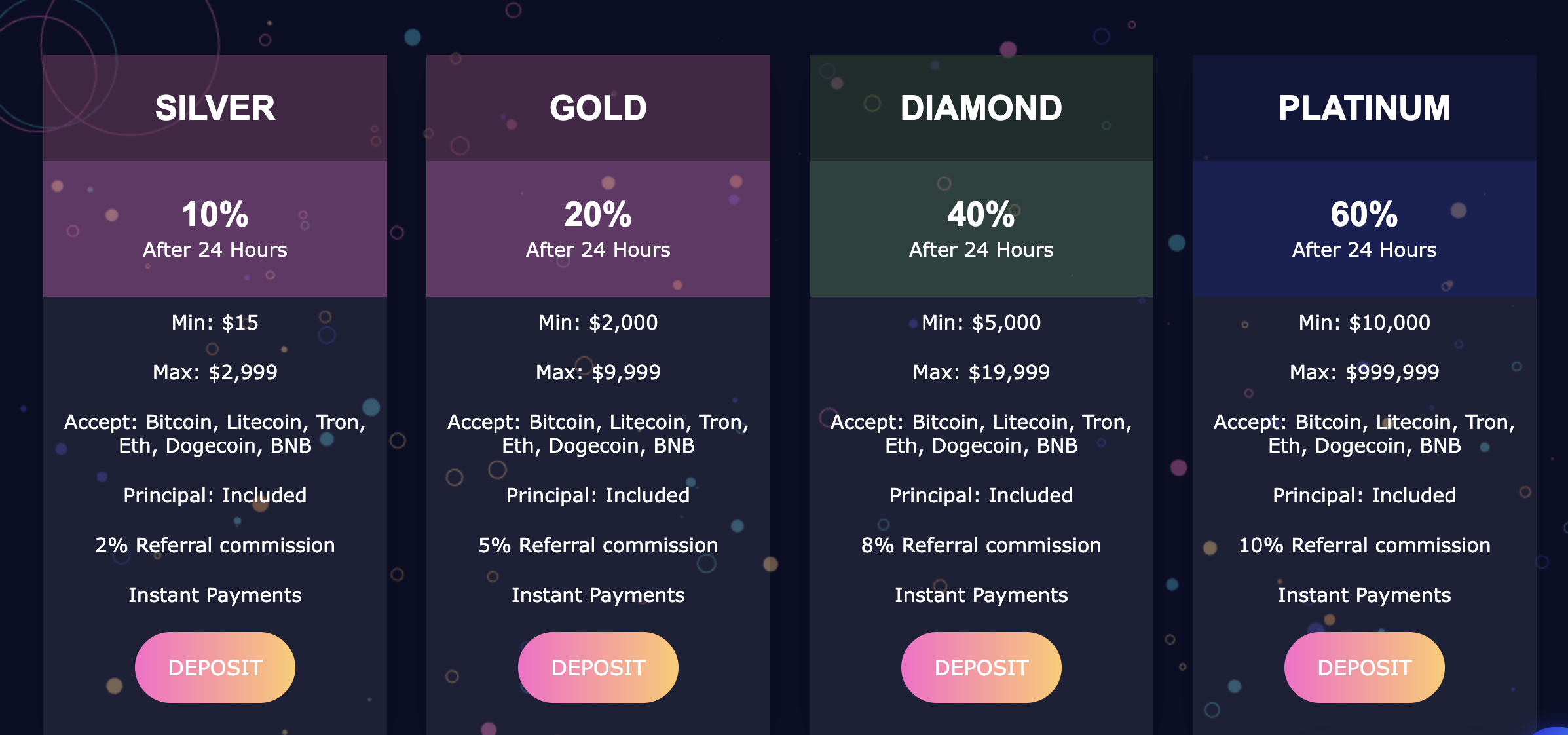This screenshot has width=1568, height=735.
Task: Click the Min: $5,000 text in Diamond
Action: [981, 322]
